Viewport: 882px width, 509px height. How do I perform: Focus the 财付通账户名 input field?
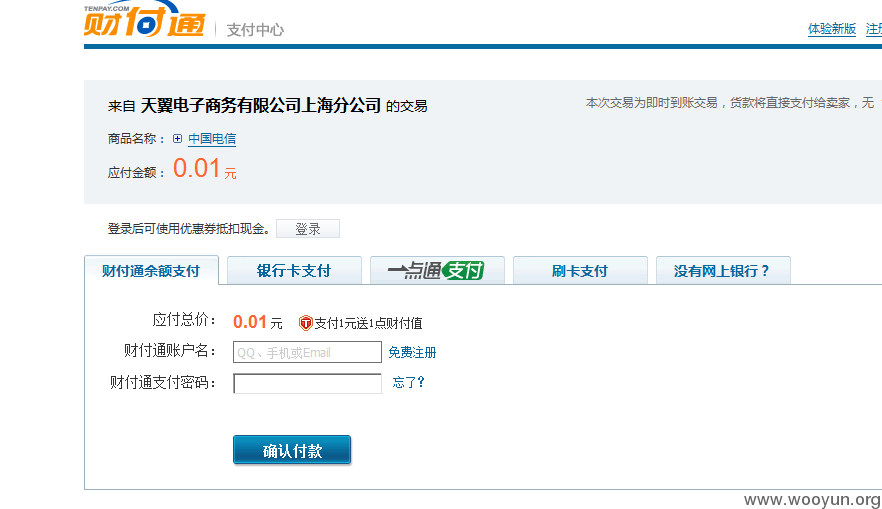(307, 352)
